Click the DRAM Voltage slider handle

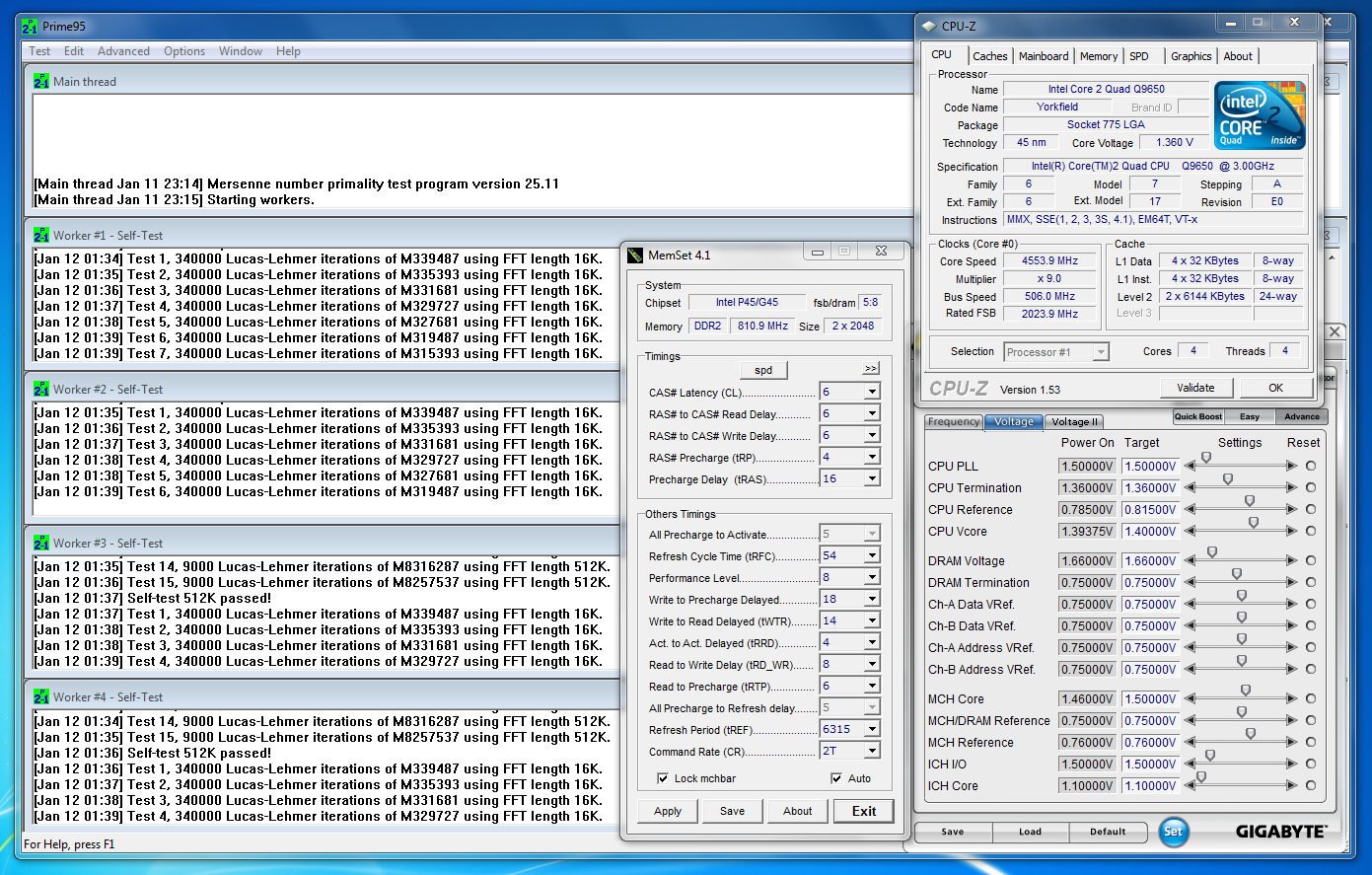coord(1212,552)
